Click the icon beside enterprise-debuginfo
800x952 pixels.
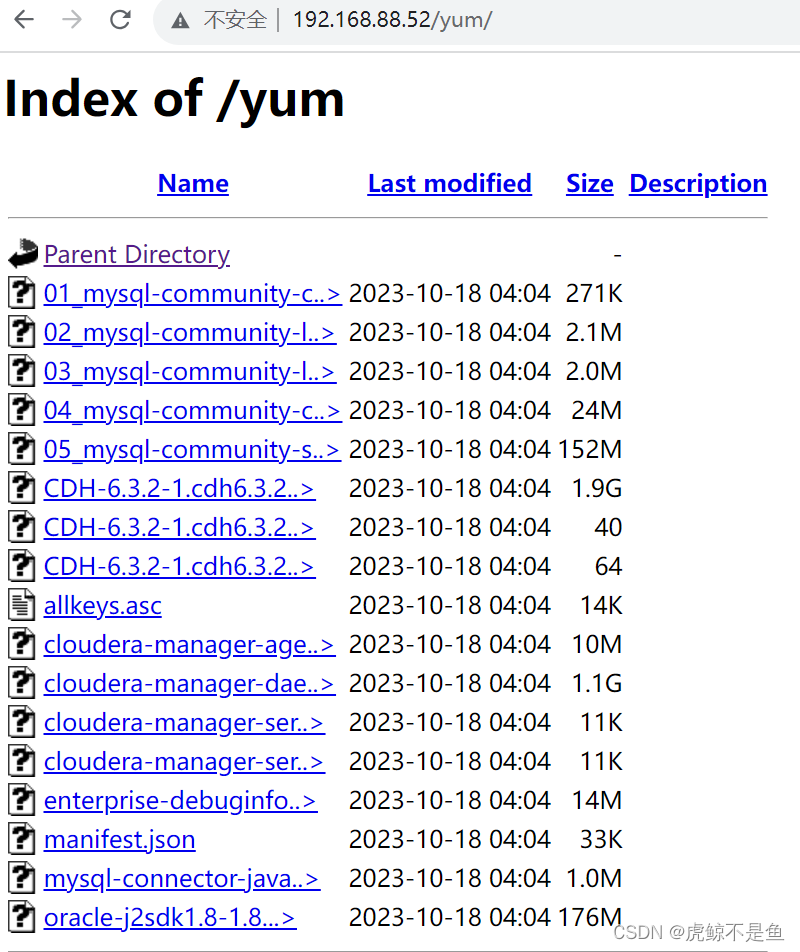click(x=22, y=800)
